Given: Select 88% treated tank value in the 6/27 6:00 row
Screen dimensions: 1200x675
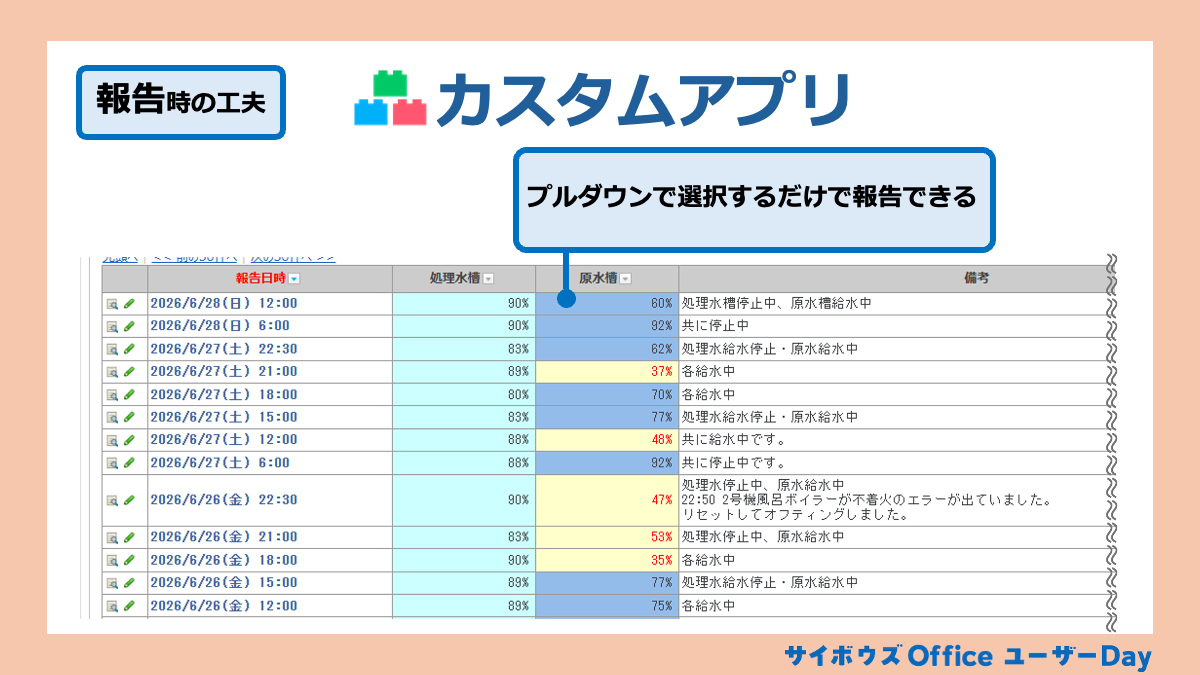Looking at the screenshot, I should [518, 463].
